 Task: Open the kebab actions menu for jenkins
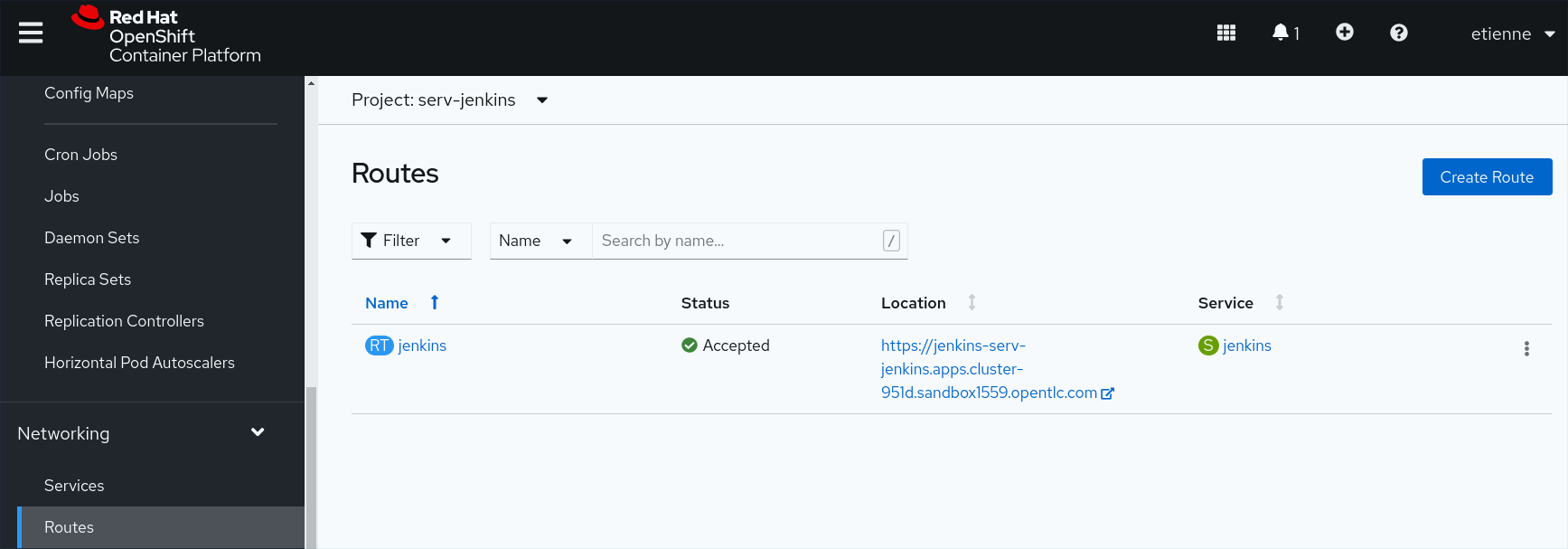(1526, 348)
